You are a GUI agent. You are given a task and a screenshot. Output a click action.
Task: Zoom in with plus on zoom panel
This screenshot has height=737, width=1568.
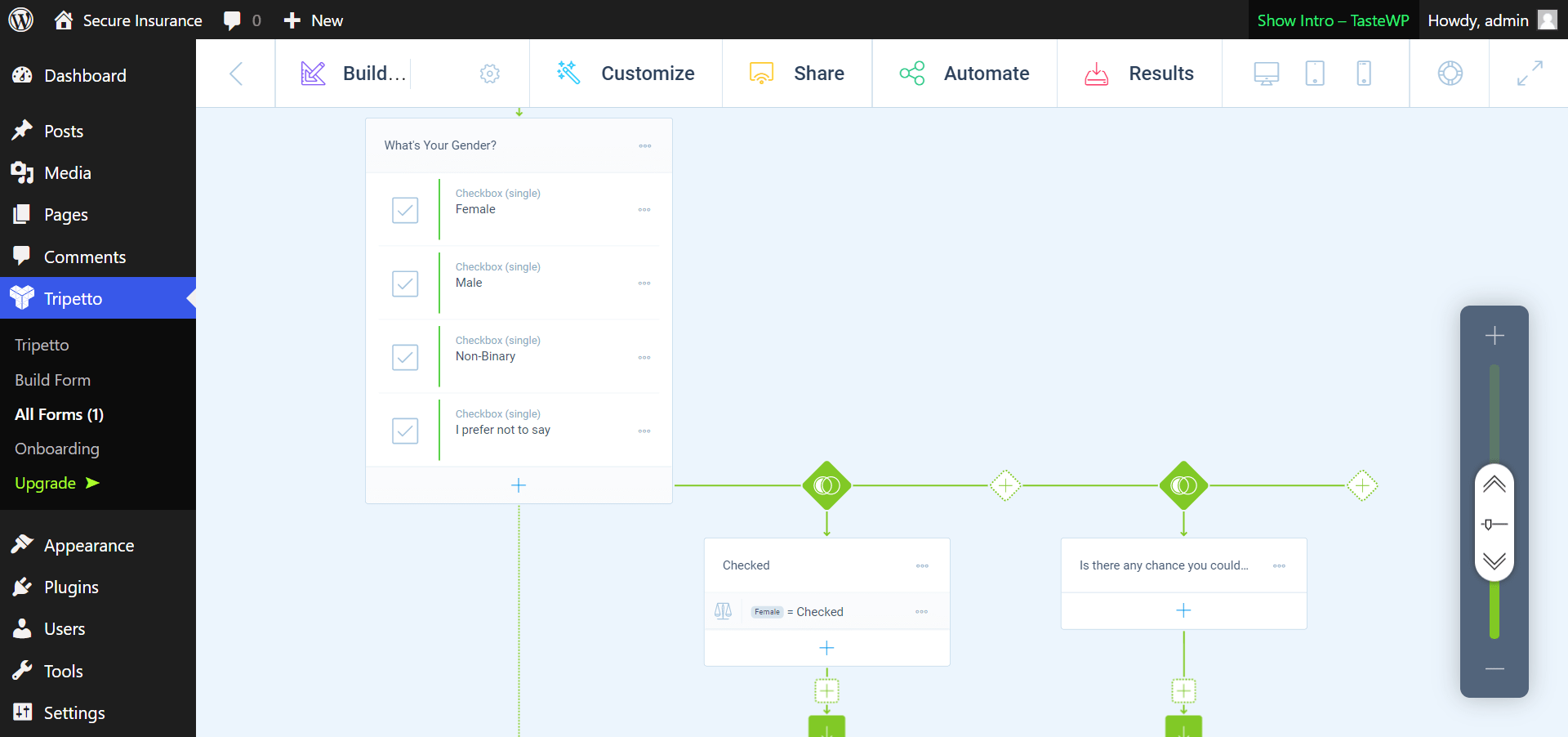pos(1494,335)
